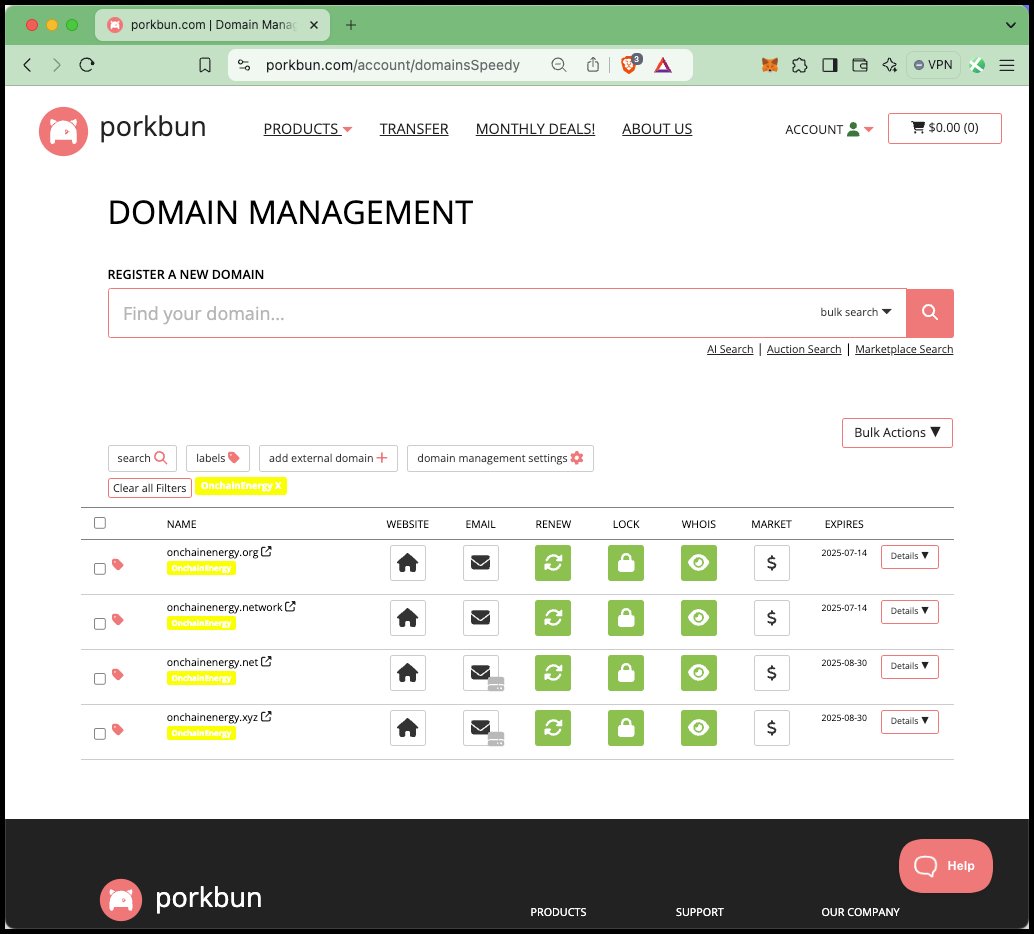Toggle domain lock for onchainenergy.network
The width and height of the screenshot is (1034, 934).
(626, 617)
